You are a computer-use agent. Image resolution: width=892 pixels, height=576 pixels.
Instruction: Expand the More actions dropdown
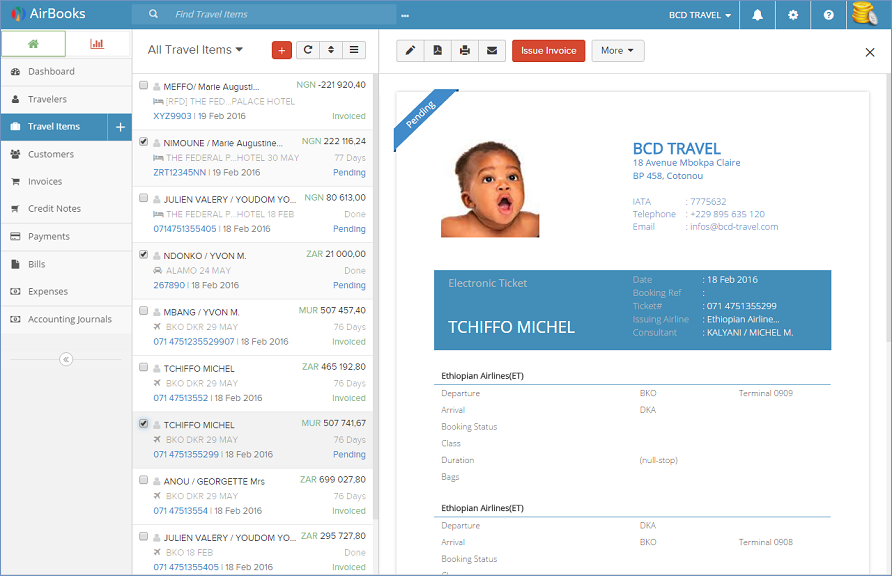click(x=618, y=51)
